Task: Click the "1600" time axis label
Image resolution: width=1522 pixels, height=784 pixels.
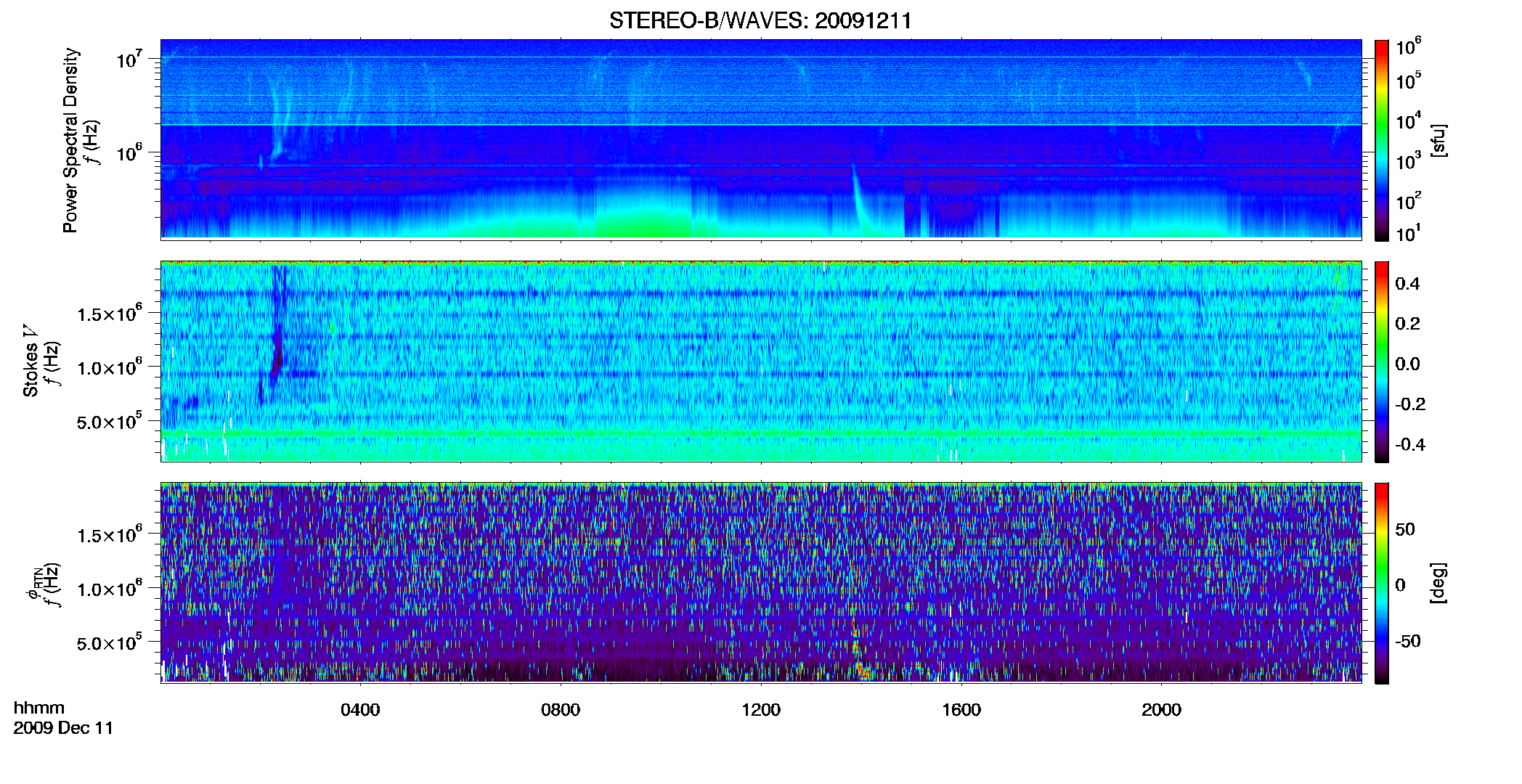Action: pyautogui.click(x=961, y=710)
